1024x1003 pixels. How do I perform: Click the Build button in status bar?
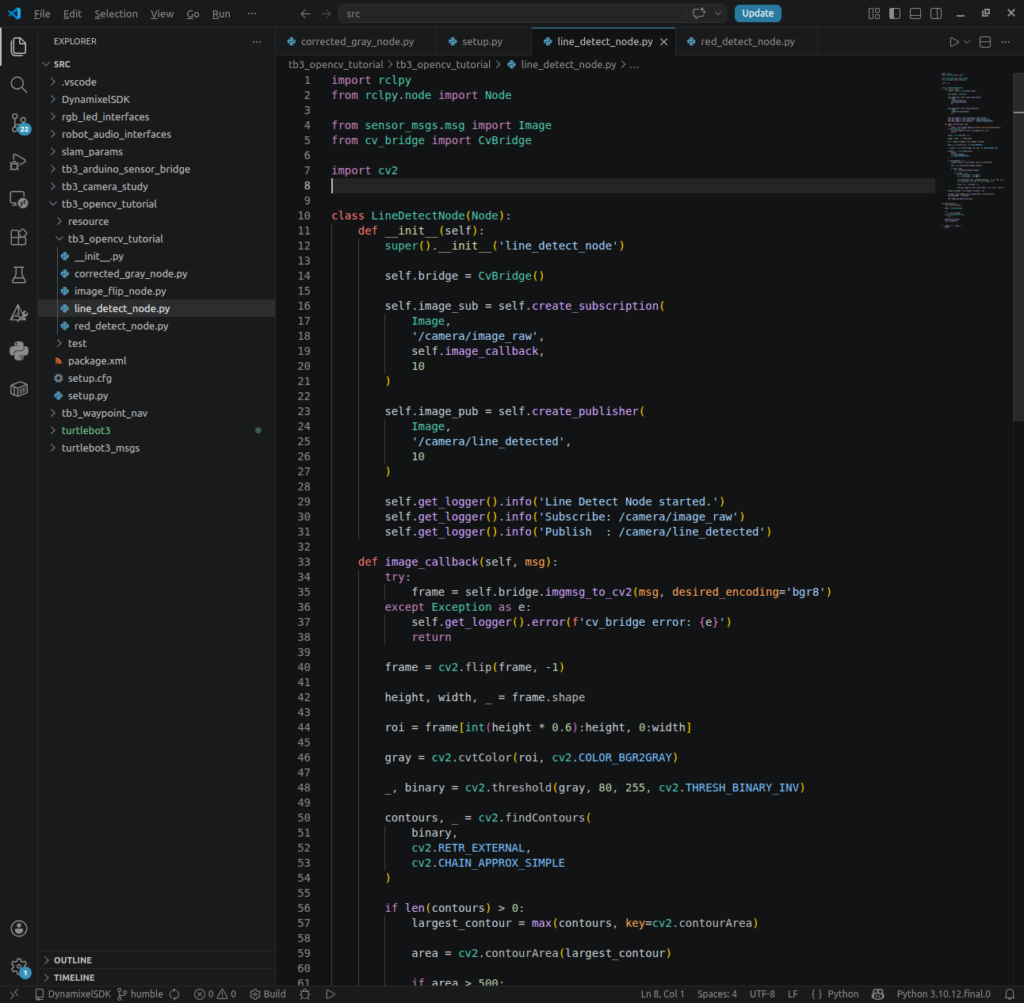point(268,994)
